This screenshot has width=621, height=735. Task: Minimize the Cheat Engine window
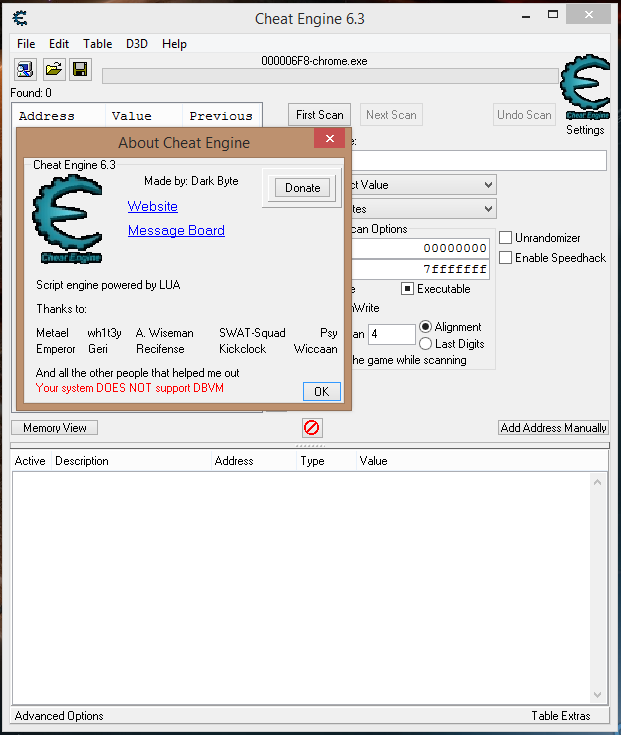pyautogui.click(x=526, y=15)
